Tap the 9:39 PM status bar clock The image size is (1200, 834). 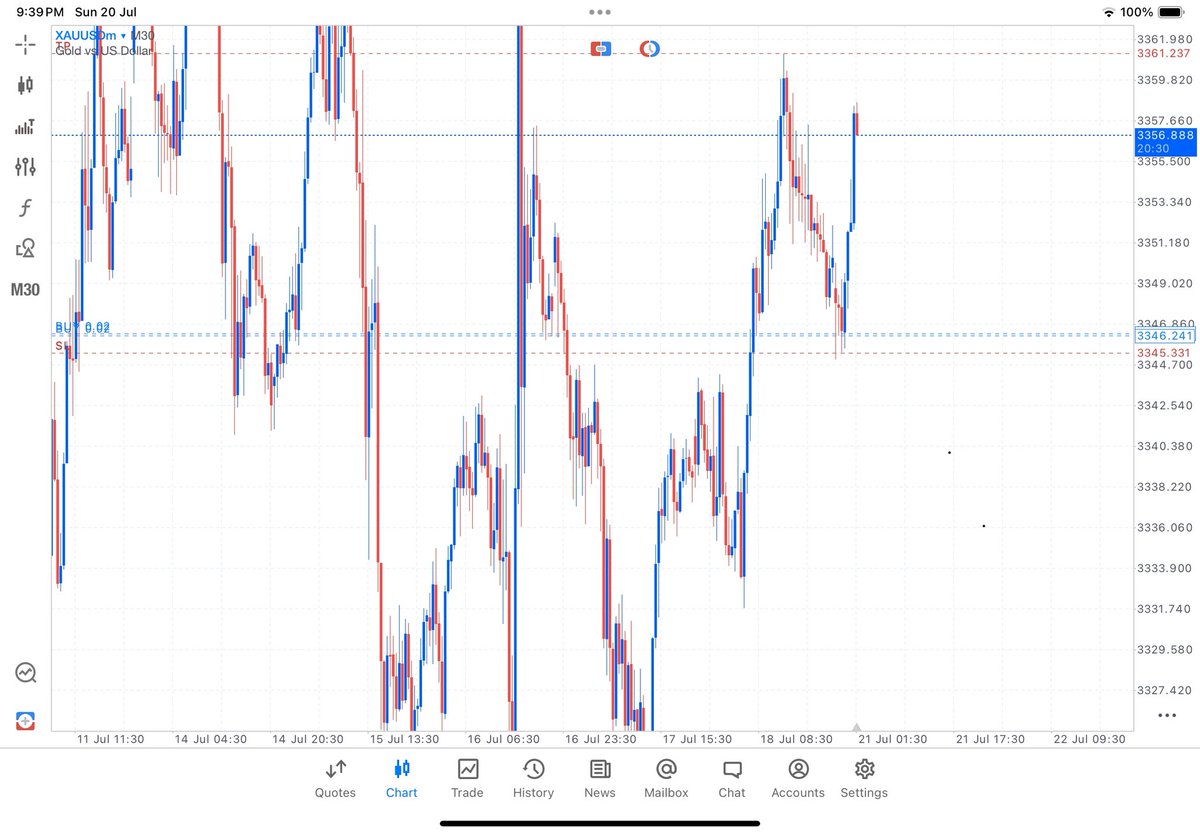click(40, 12)
